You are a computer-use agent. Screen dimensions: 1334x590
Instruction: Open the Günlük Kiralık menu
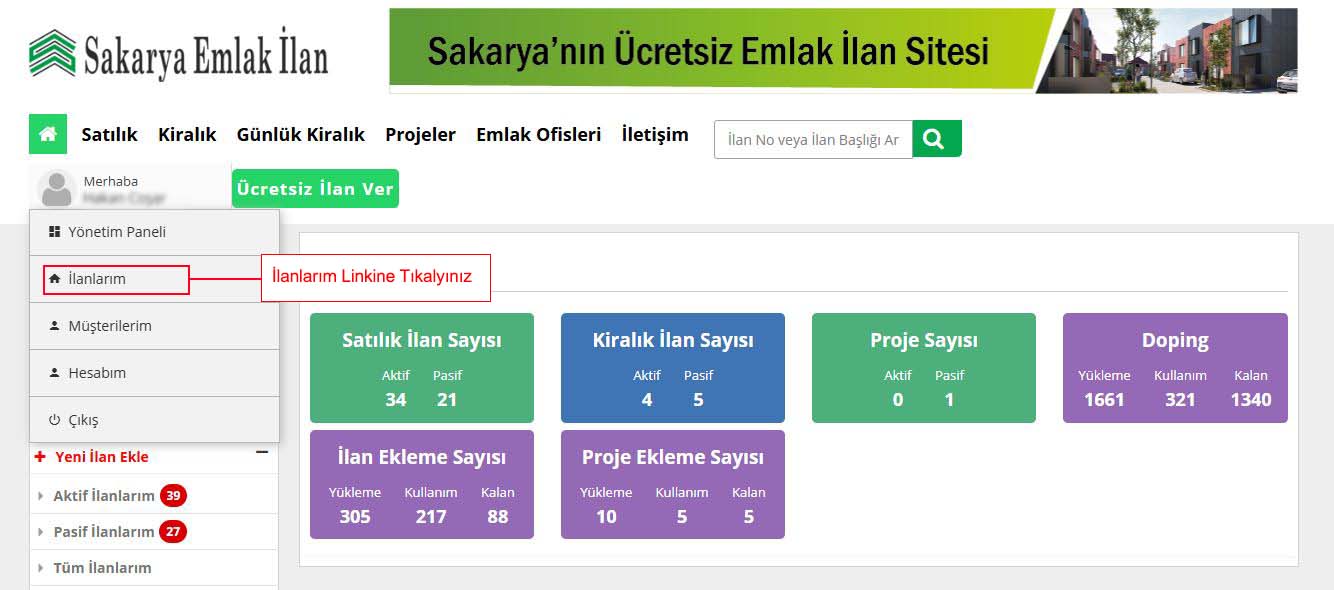(301, 134)
